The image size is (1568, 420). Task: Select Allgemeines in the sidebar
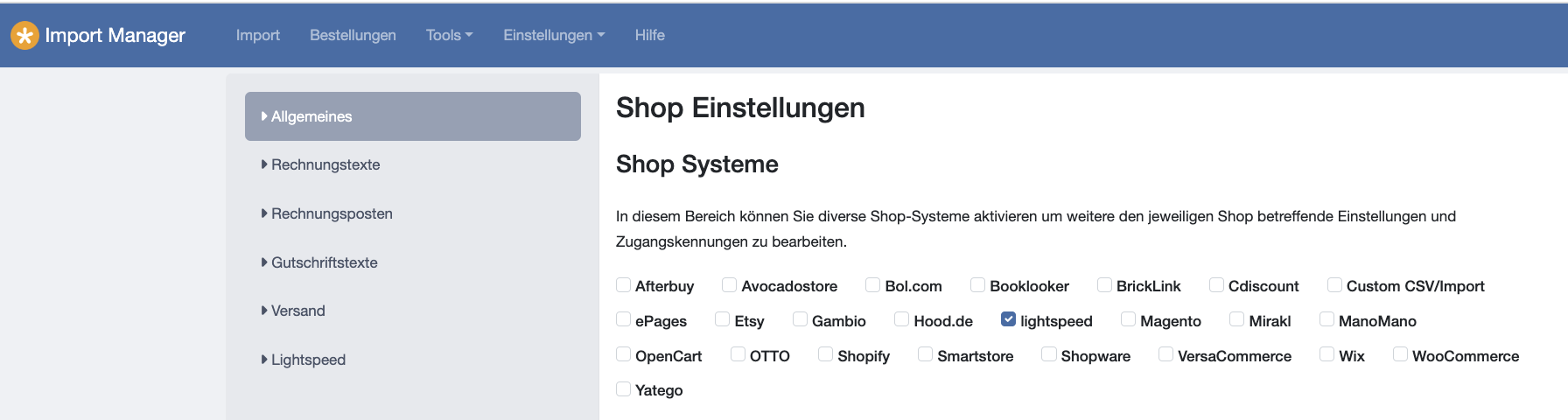coord(413,116)
